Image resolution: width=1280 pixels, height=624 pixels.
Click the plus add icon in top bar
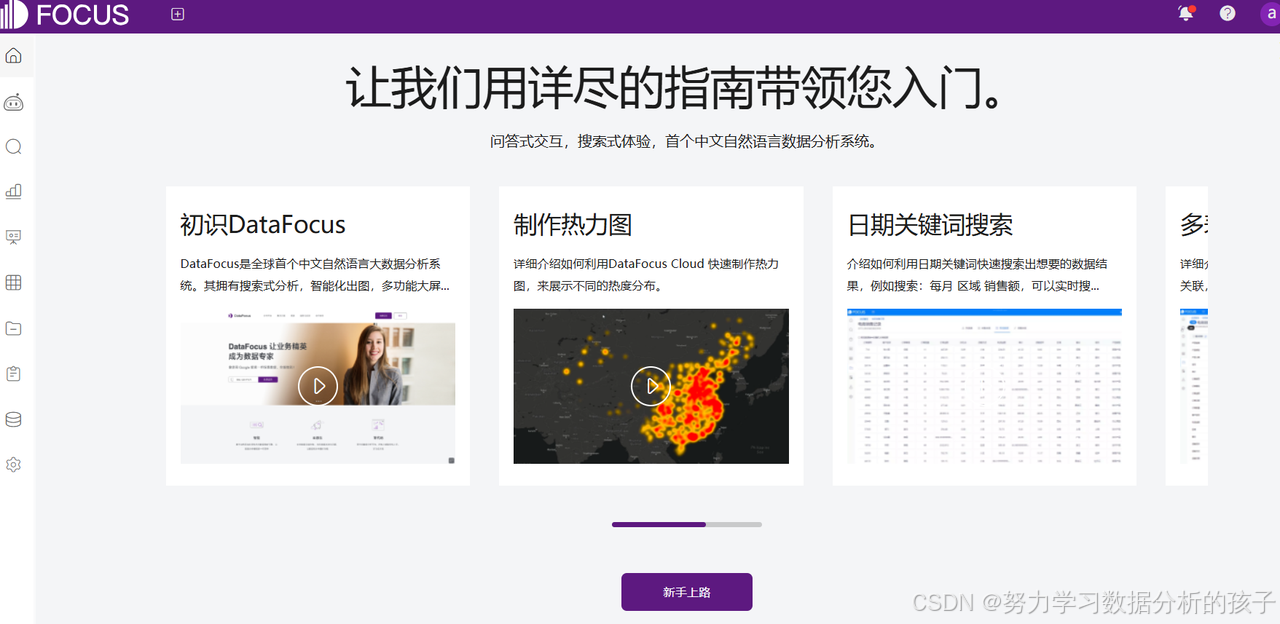[178, 14]
